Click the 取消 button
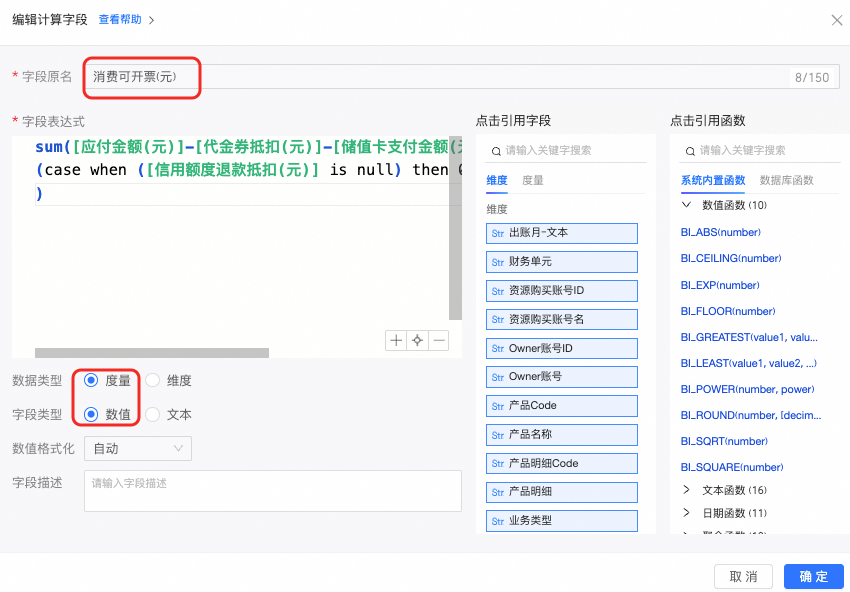Image resolution: width=850 pixels, height=592 pixels. coord(743,576)
